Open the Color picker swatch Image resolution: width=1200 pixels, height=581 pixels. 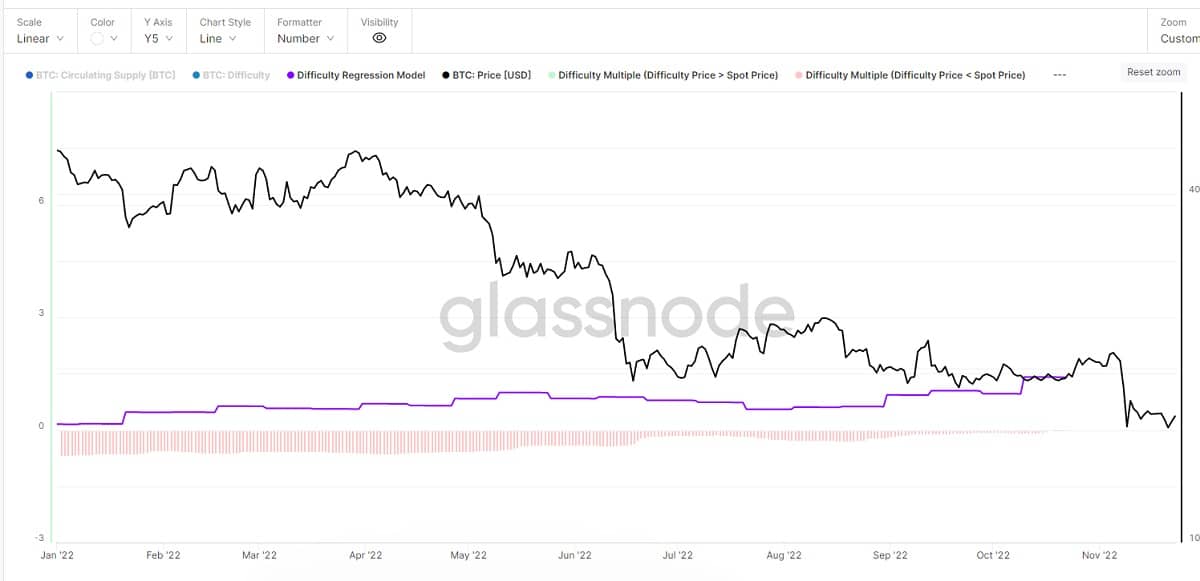pyautogui.click(x=104, y=39)
